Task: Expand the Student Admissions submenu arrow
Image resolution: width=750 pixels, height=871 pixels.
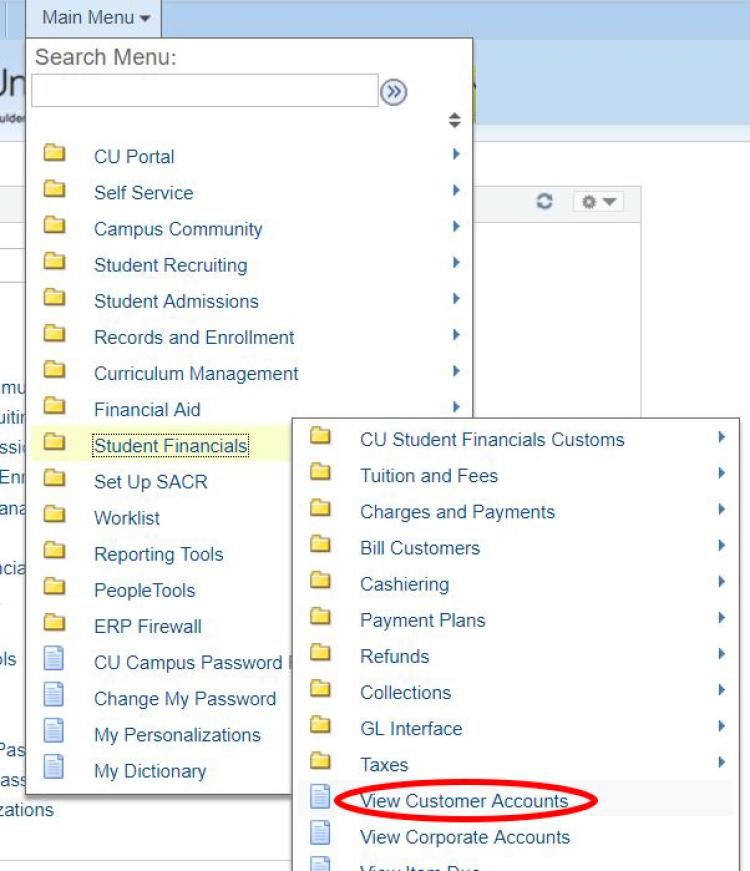Action: pos(456,298)
